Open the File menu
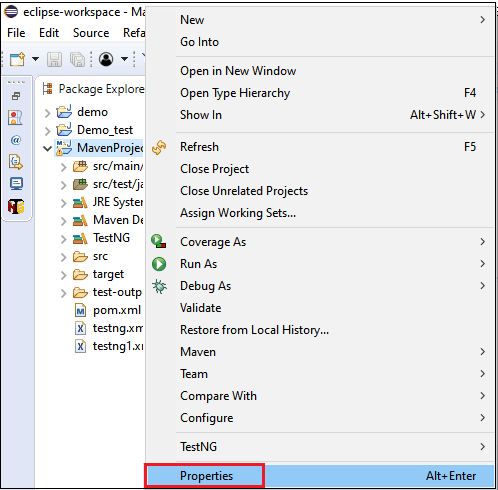498x490 pixels. [x=16, y=33]
